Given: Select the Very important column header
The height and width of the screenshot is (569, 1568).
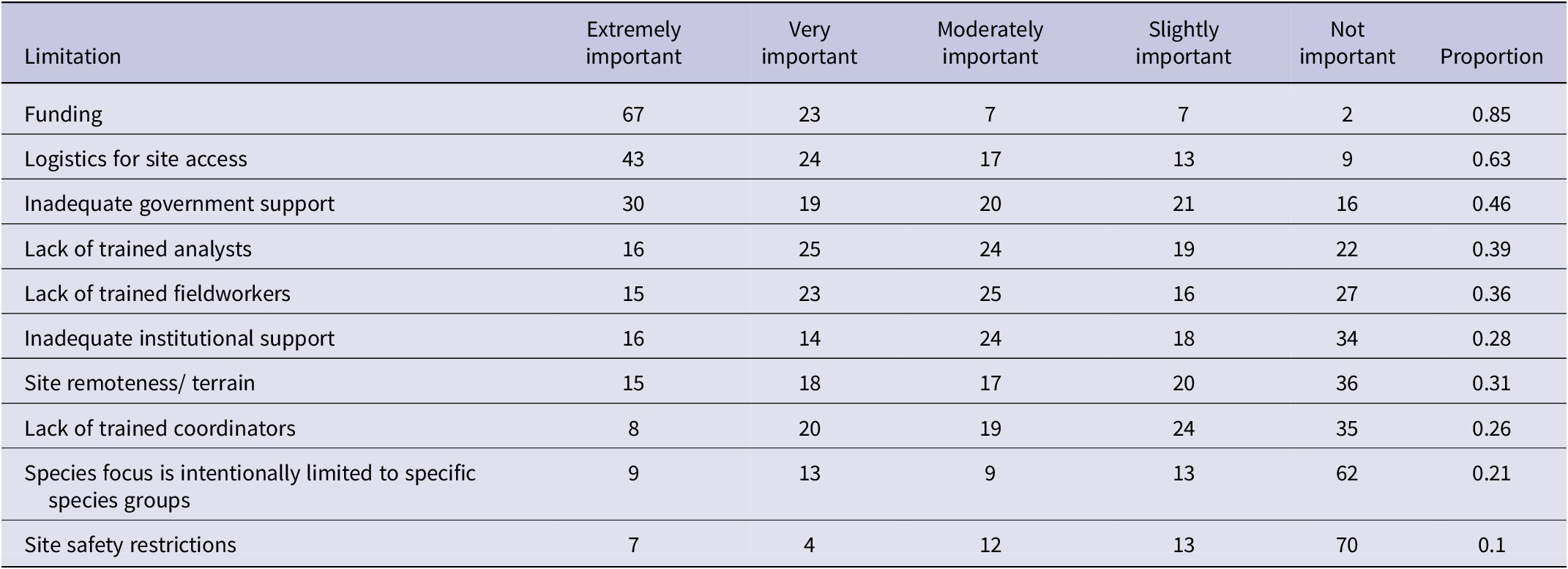Looking at the screenshot, I should 809,43.
